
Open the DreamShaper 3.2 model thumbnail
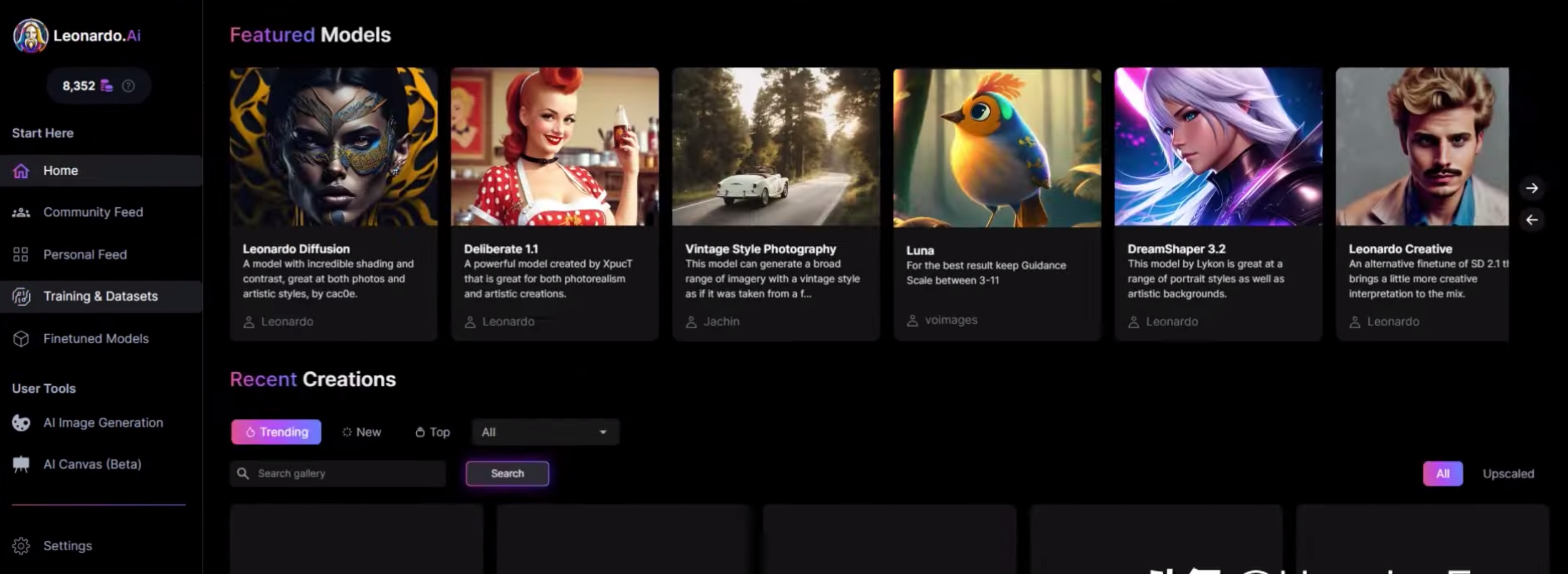point(1219,147)
